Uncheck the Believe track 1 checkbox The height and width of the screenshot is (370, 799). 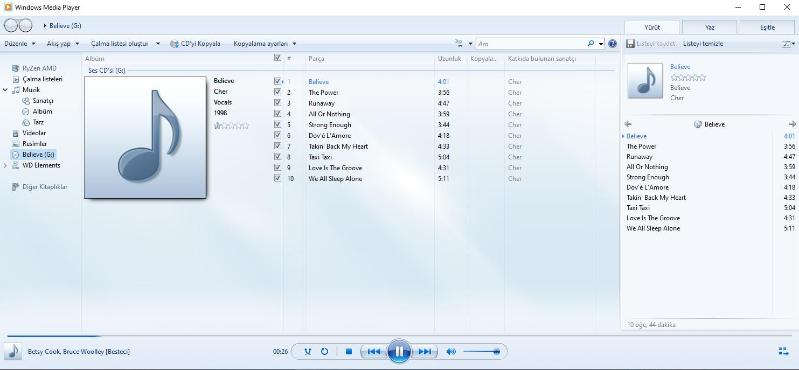277,81
